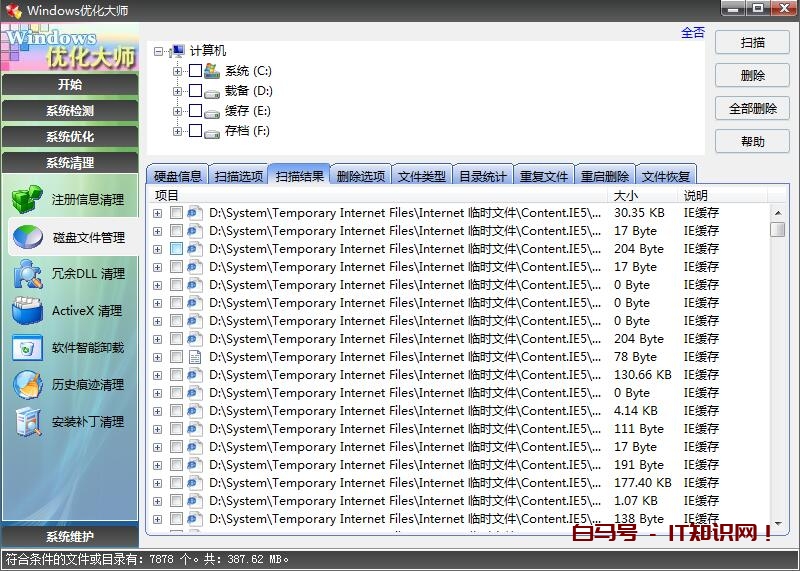Tick the 缓存 (E:) drive checkbox

pyautogui.click(x=195, y=111)
